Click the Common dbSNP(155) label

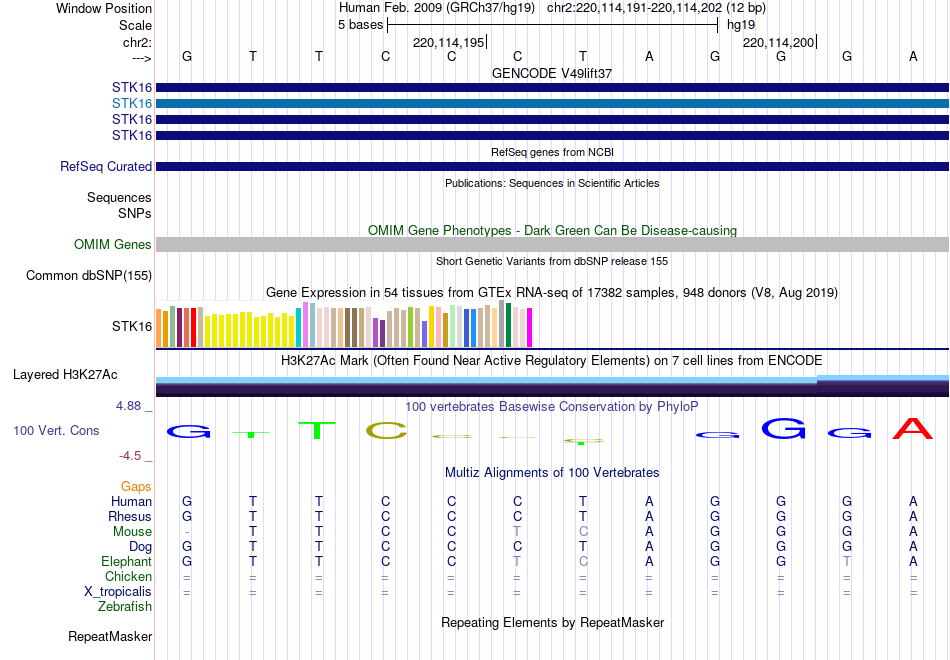click(x=88, y=276)
